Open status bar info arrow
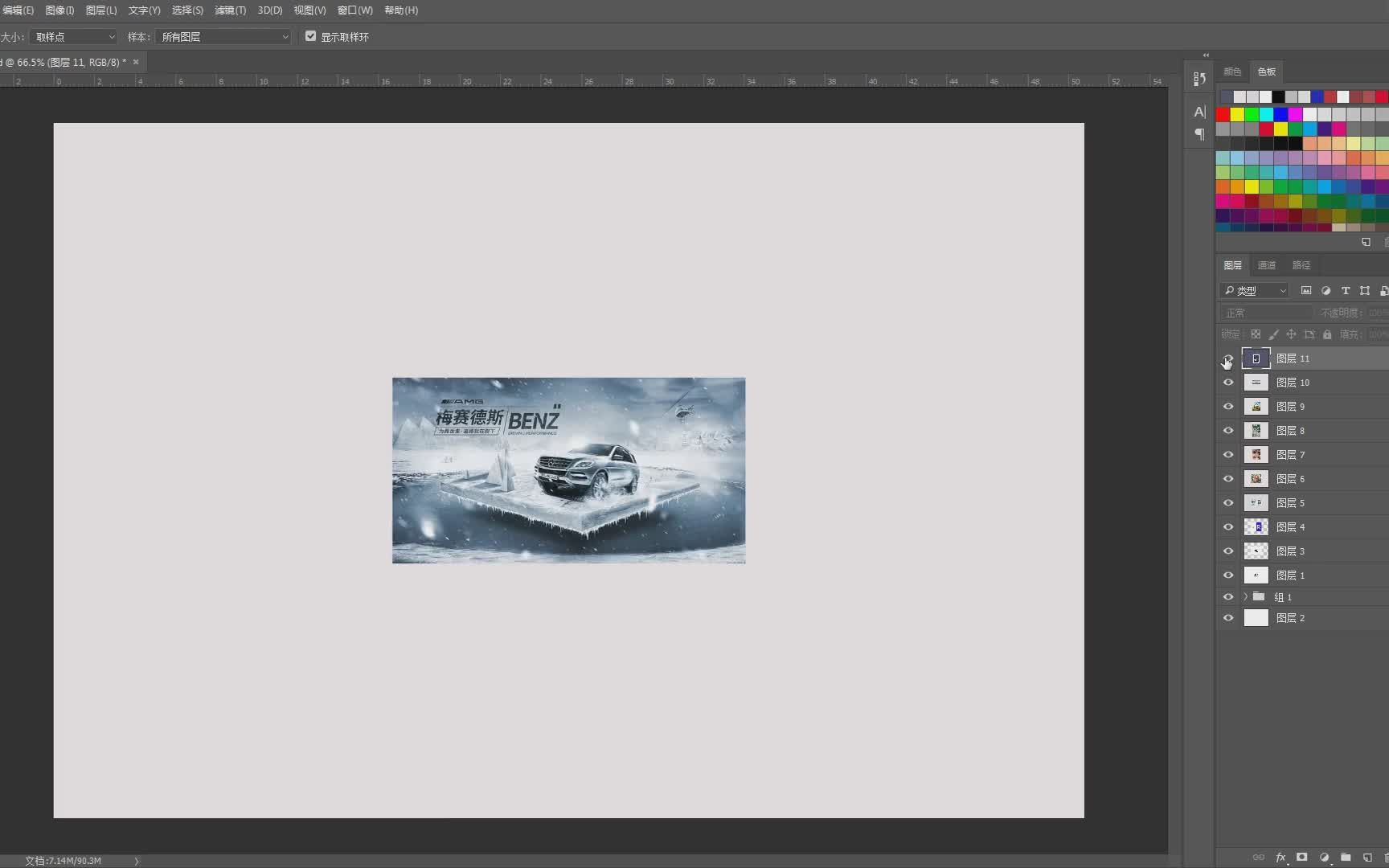 [x=137, y=861]
